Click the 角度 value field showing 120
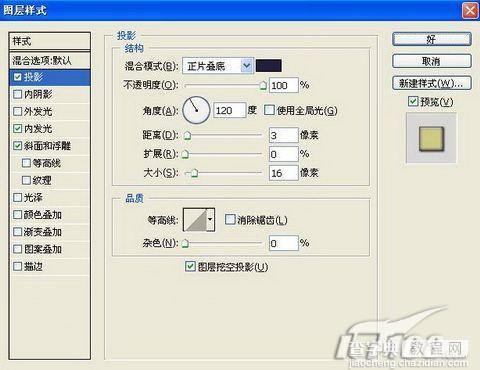 tap(229, 110)
